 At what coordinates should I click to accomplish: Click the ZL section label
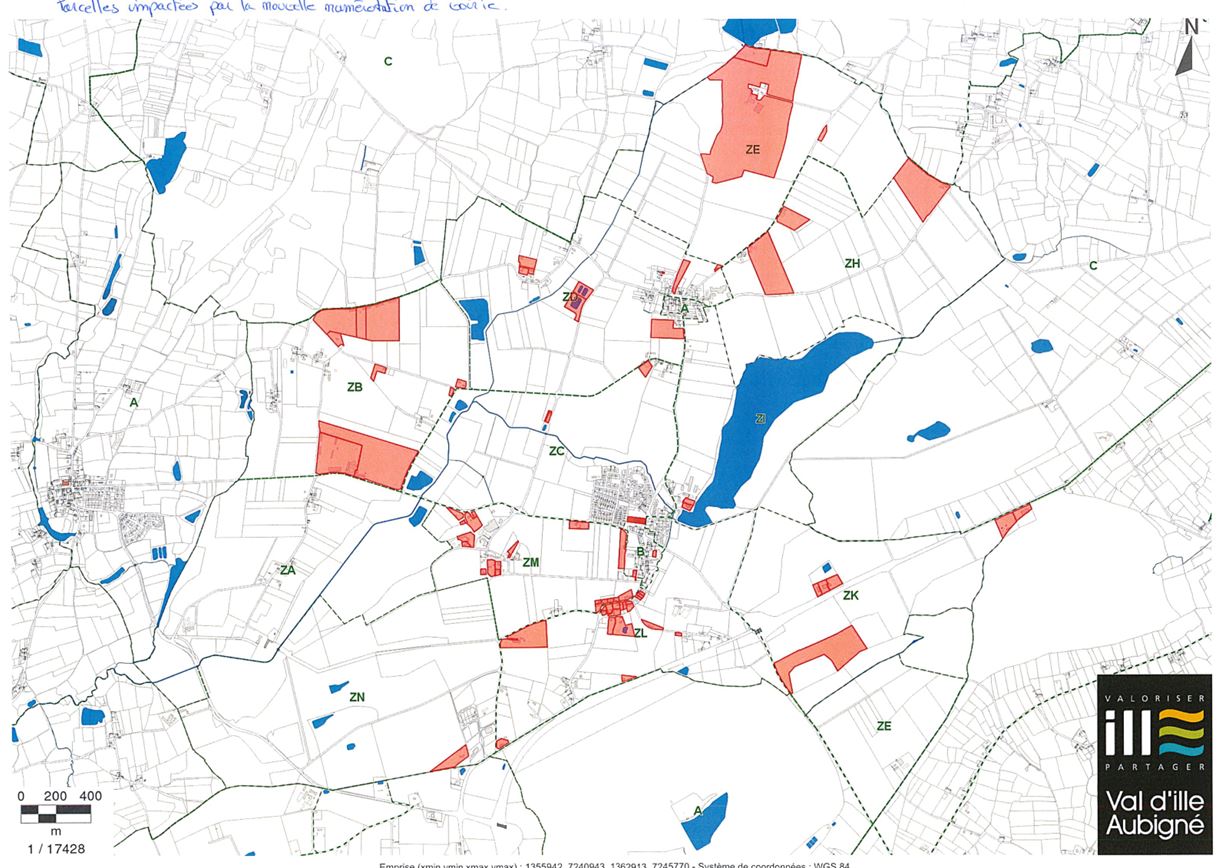click(641, 632)
